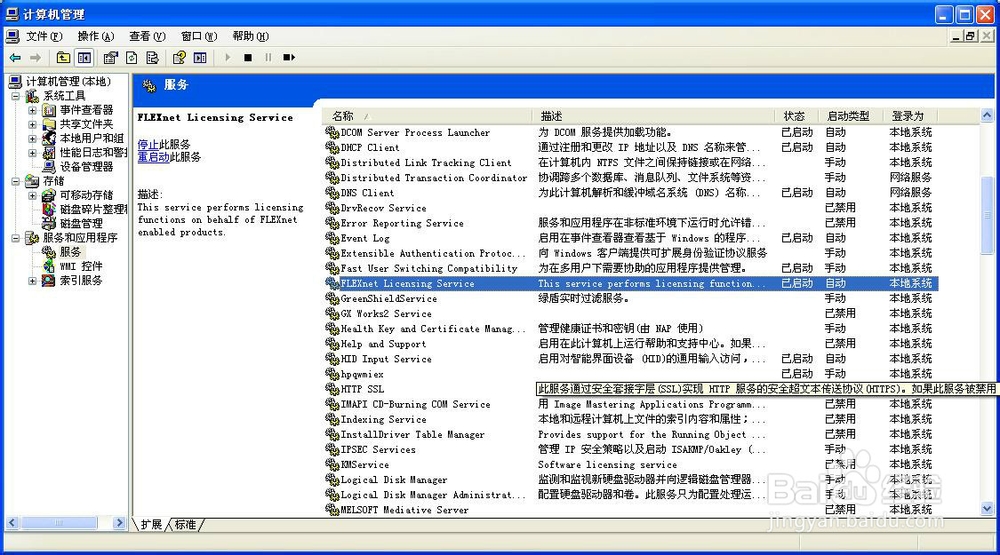Expand the 本地用户和组 node

click(32, 138)
